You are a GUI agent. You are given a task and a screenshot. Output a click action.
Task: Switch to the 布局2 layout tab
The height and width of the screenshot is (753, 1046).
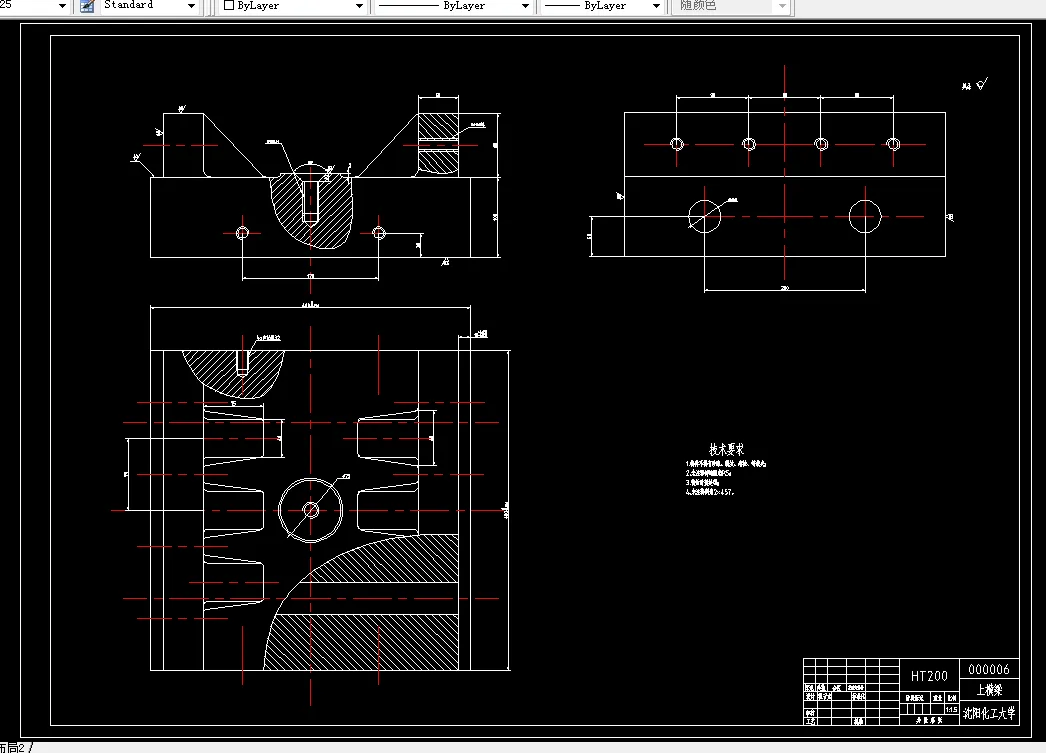tap(12, 748)
